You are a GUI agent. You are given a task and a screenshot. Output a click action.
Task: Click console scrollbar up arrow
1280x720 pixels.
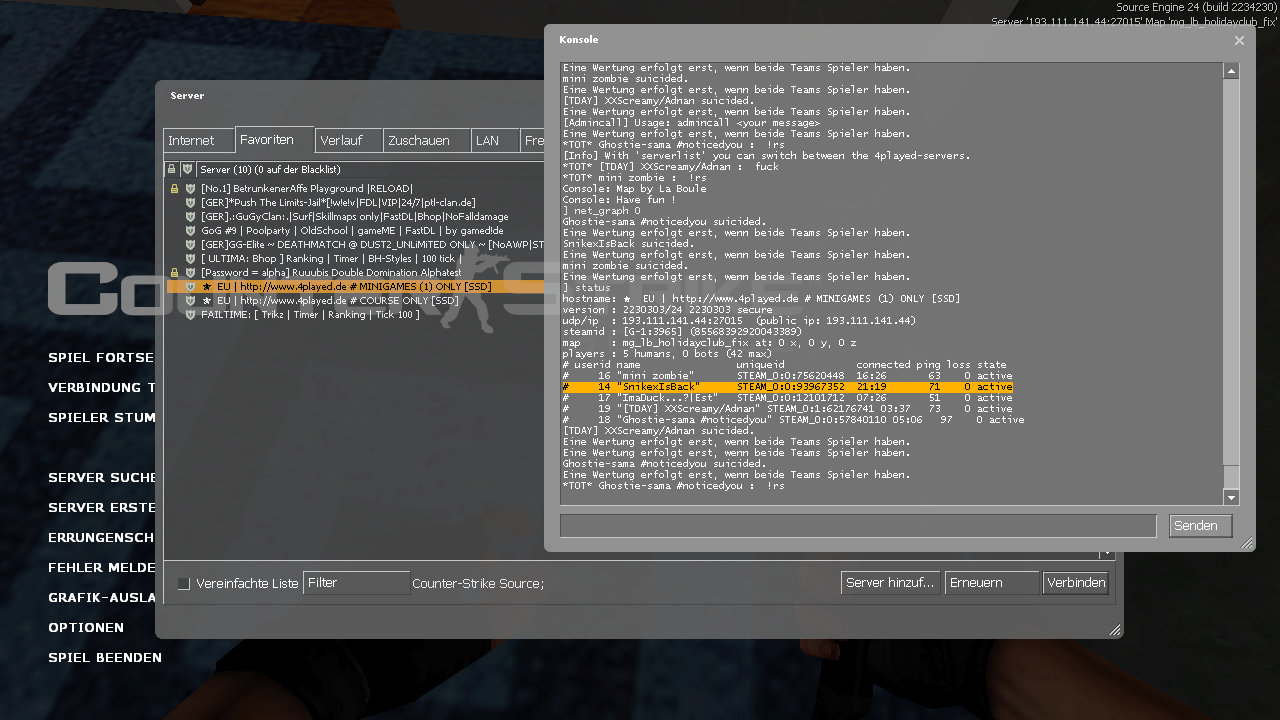[x=1232, y=70]
